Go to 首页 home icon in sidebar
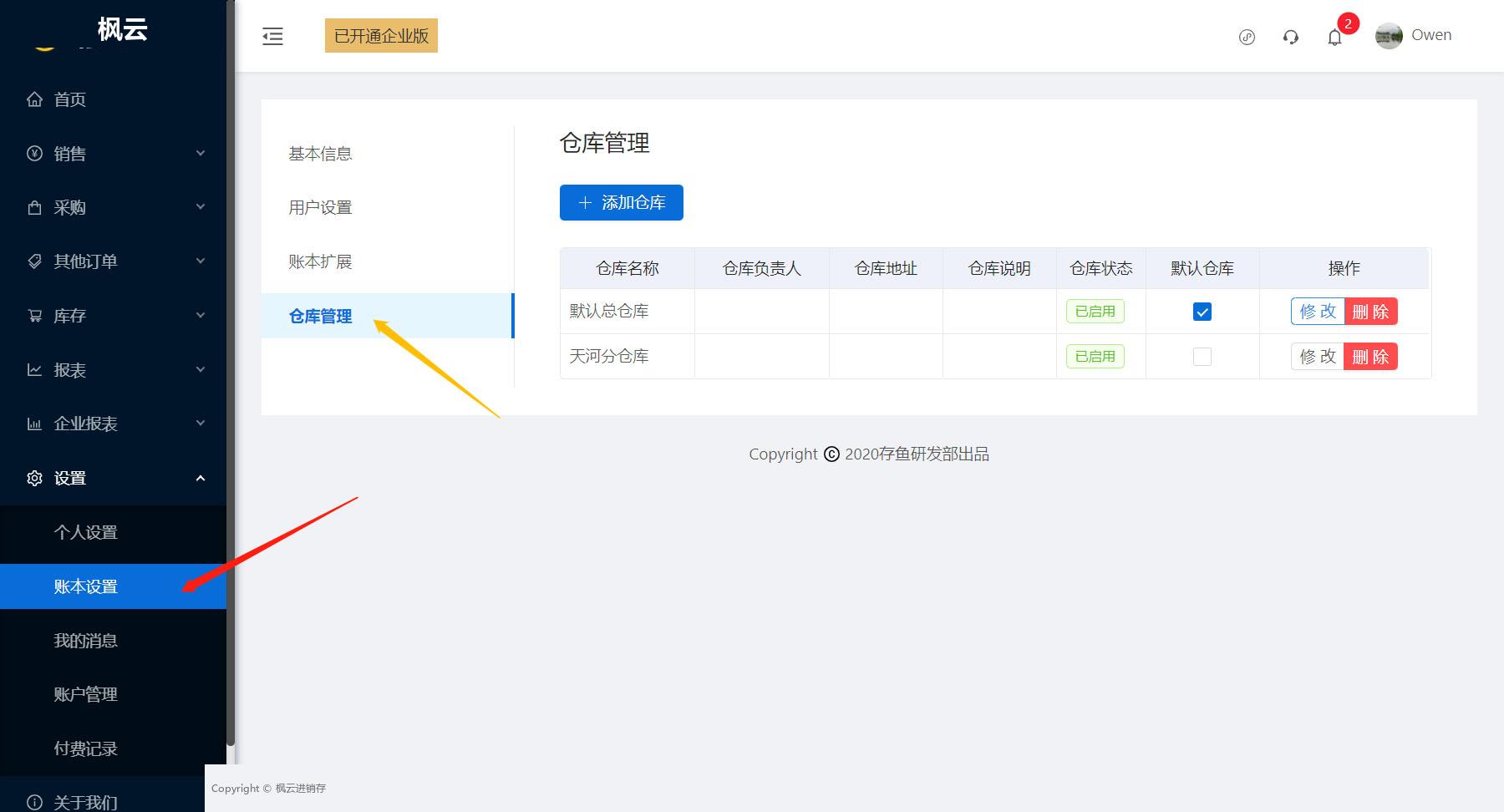 point(34,99)
